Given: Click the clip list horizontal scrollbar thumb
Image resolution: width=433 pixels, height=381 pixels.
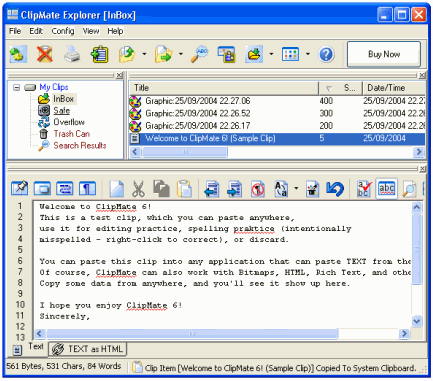Looking at the screenshot, I should click(x=185, y=152).
